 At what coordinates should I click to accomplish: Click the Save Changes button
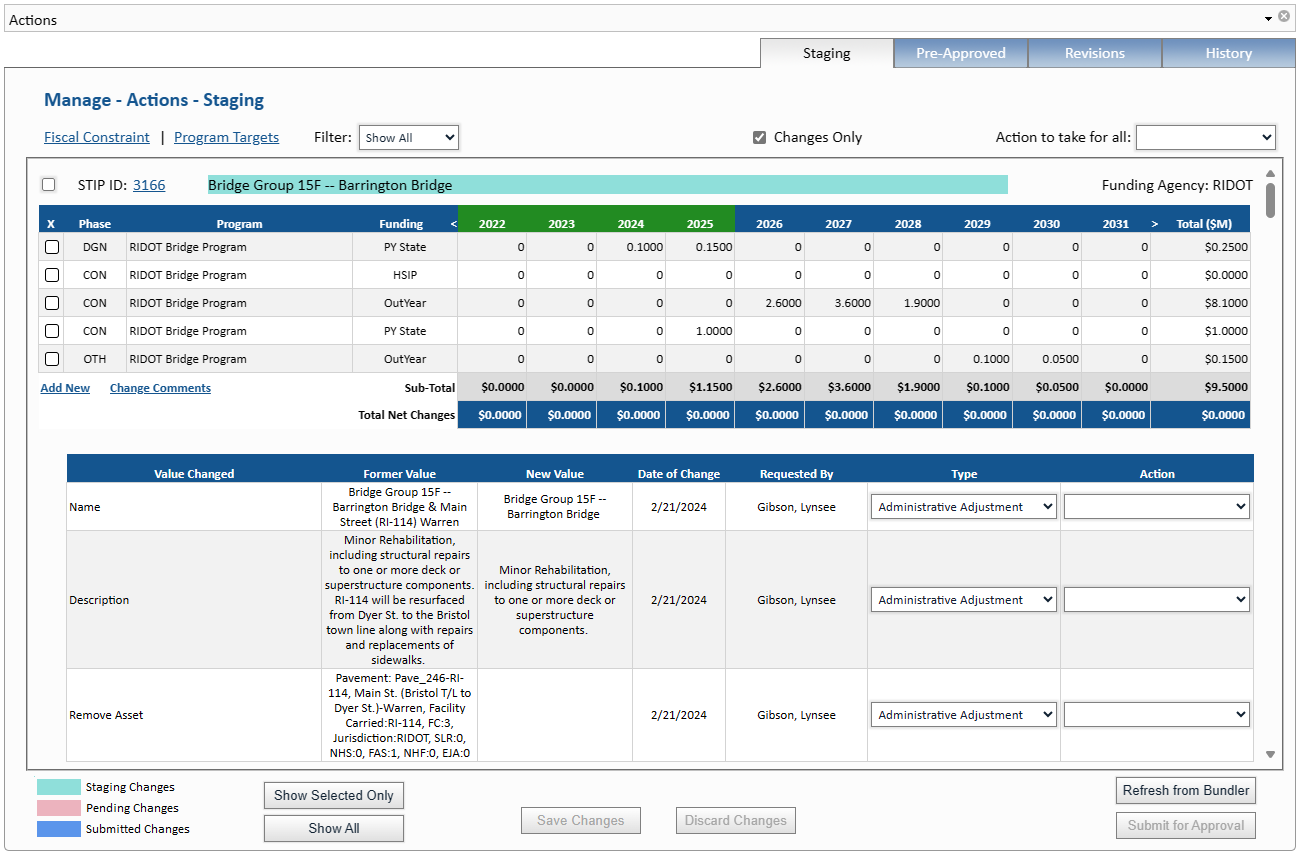[580, 821]
